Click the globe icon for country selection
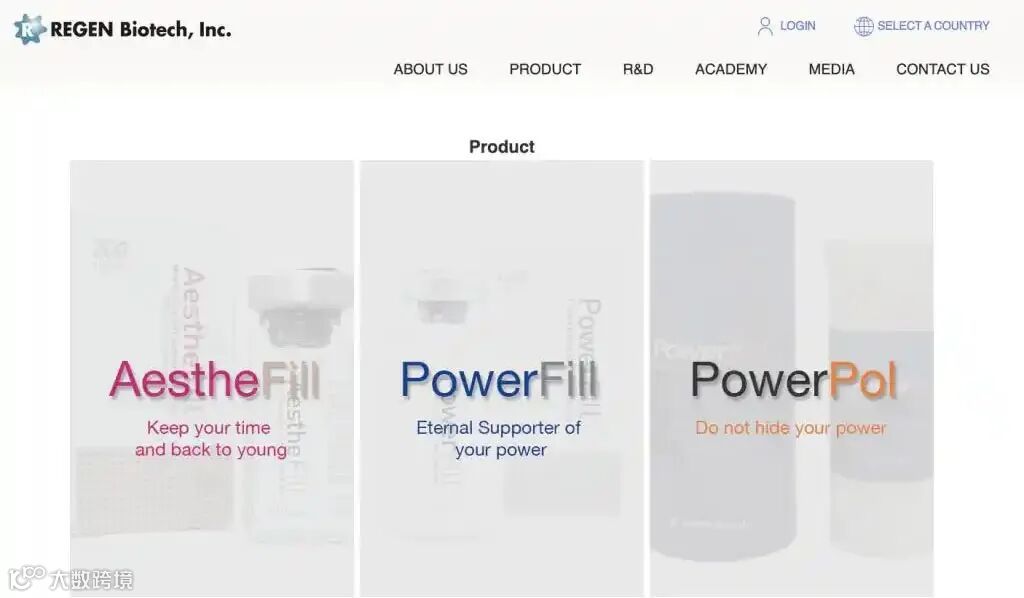The image size is (1024, 598). pos(863,26)
